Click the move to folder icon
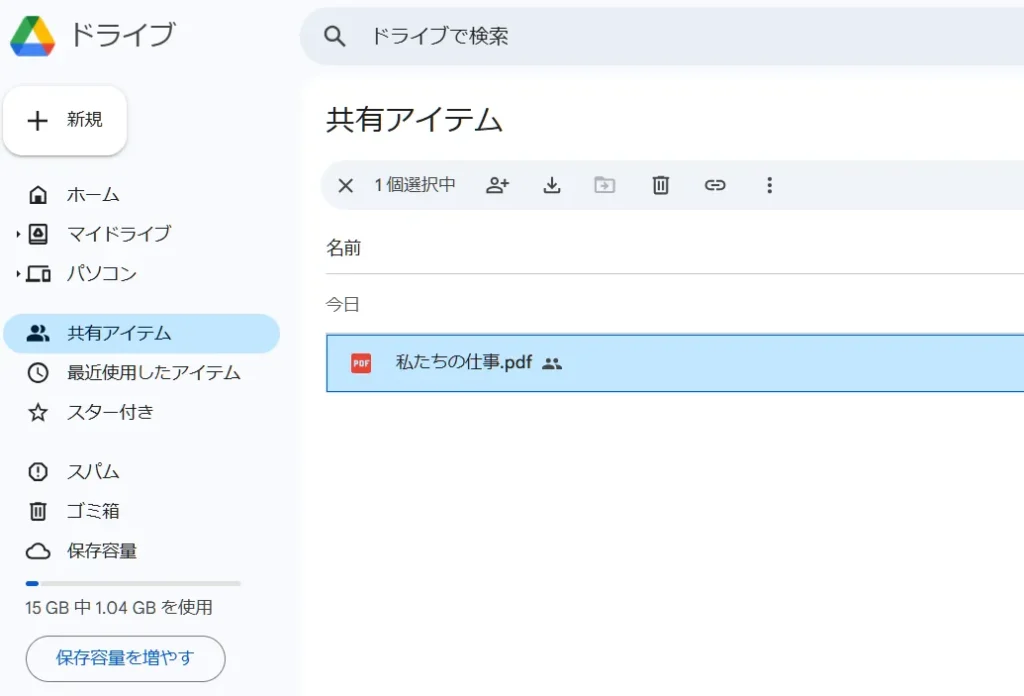This screenshot has width=1024, height=696. point(605,185)
